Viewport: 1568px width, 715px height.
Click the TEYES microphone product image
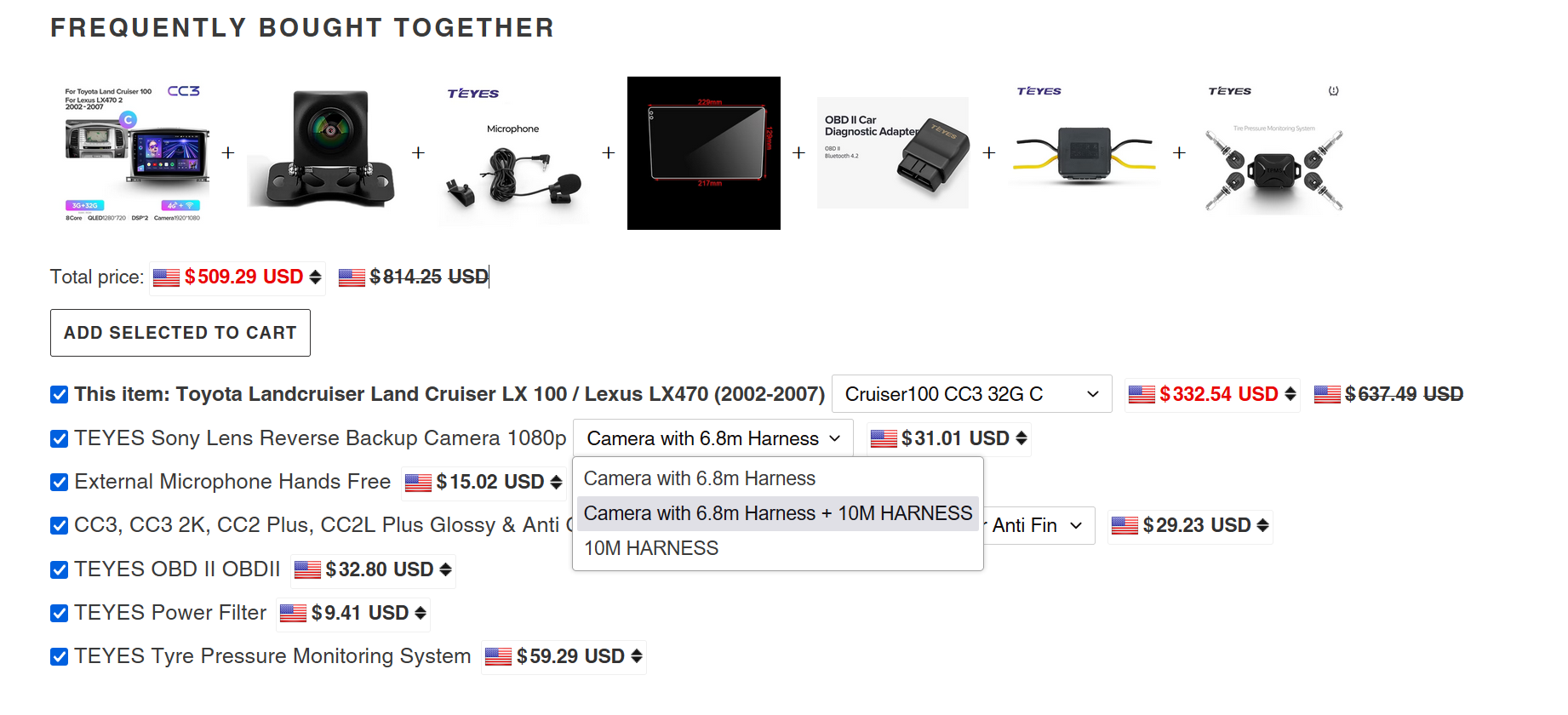[x=514, y=153]
